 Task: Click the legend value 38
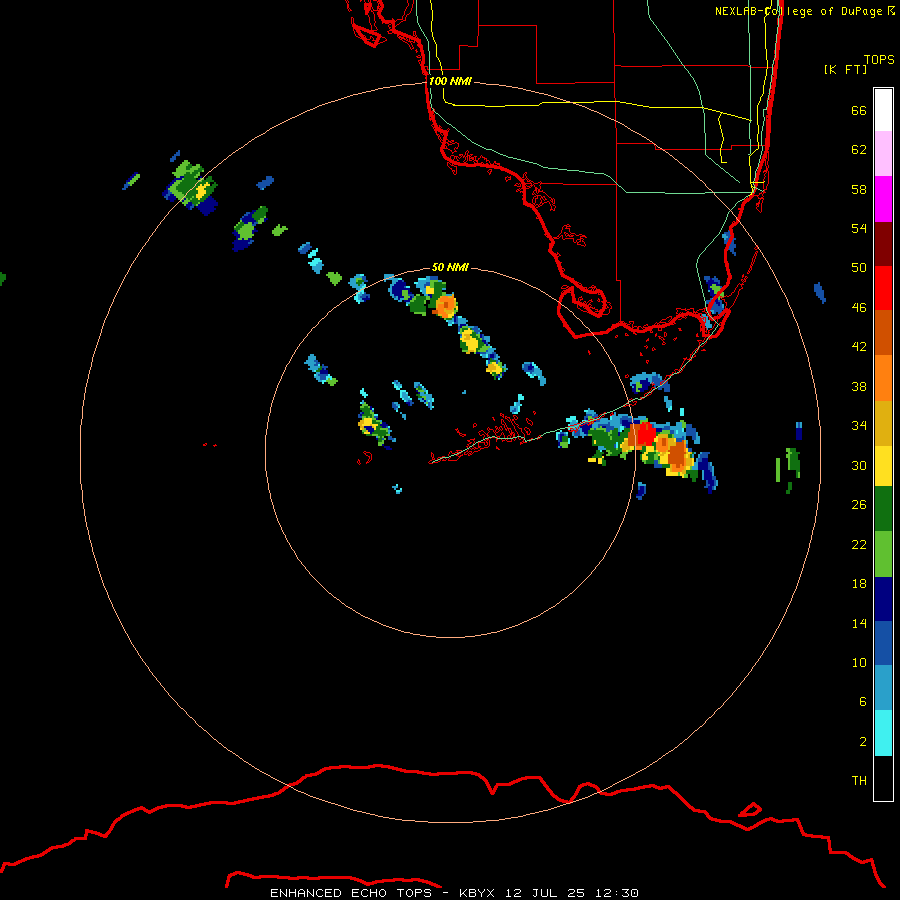click(859, 386)
